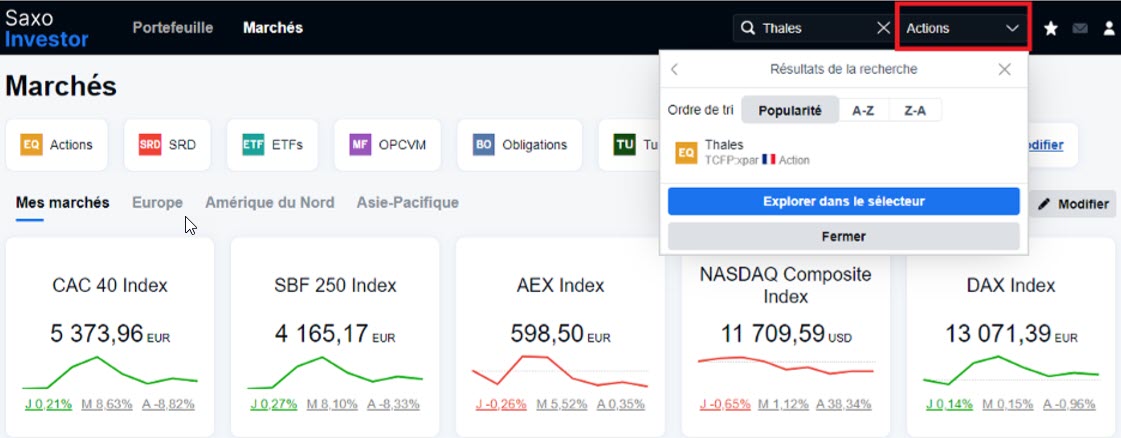The width and height of the screenshot is (1121, 438).
Task: Click Explorer dans le sélecteur button
Action: tap(844, 201)
